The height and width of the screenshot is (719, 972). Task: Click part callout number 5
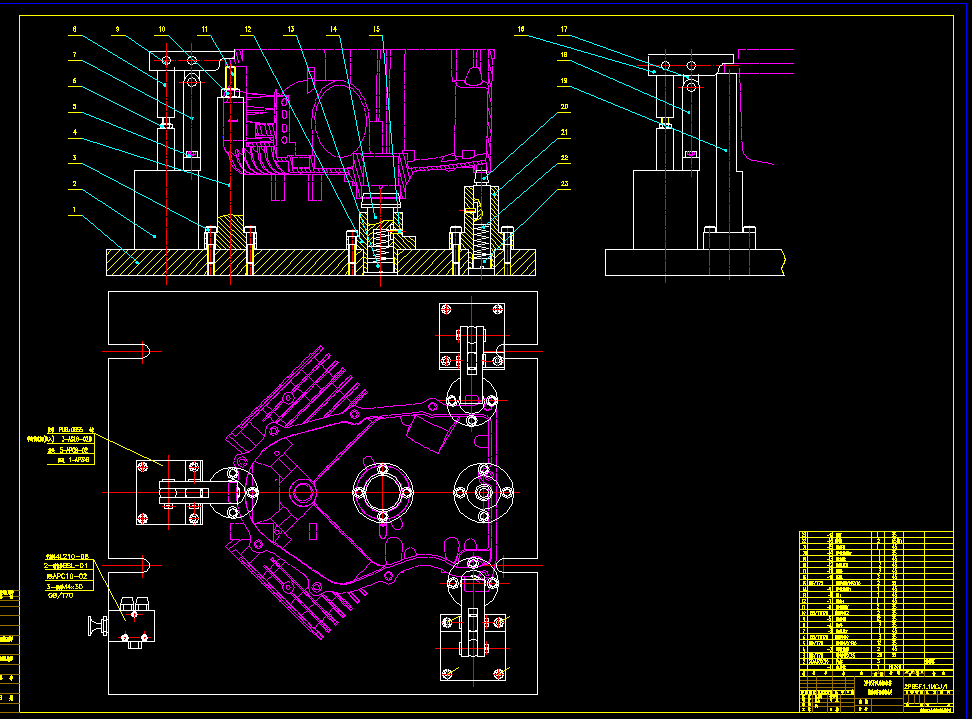pos(74,107)
